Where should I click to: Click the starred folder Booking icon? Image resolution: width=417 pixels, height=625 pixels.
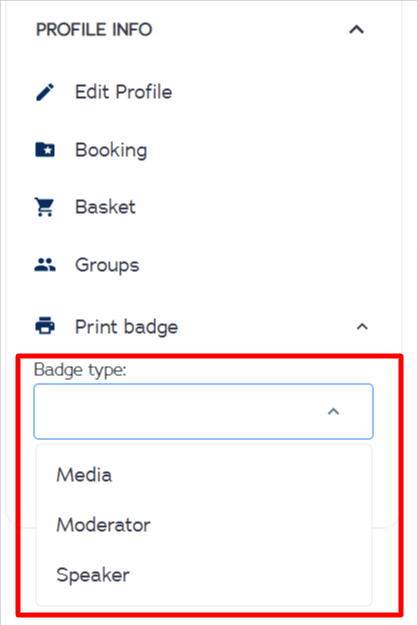tap(45, 150)
